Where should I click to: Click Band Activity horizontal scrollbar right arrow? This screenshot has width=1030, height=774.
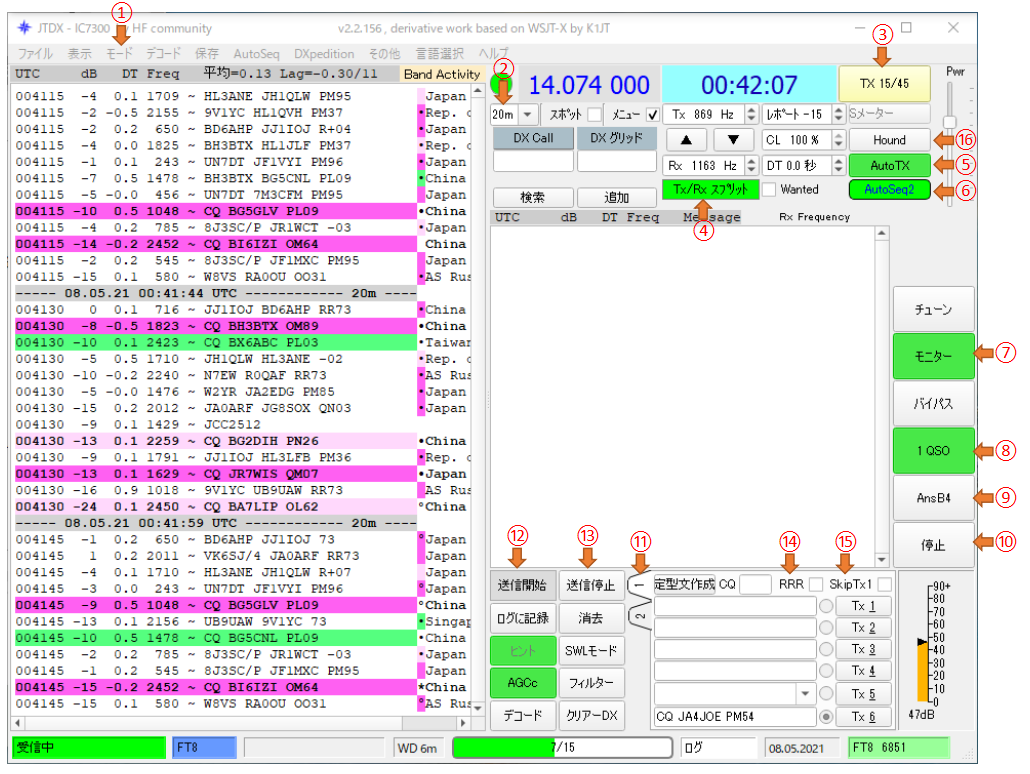pyautogui.click(x=463, y=723)
